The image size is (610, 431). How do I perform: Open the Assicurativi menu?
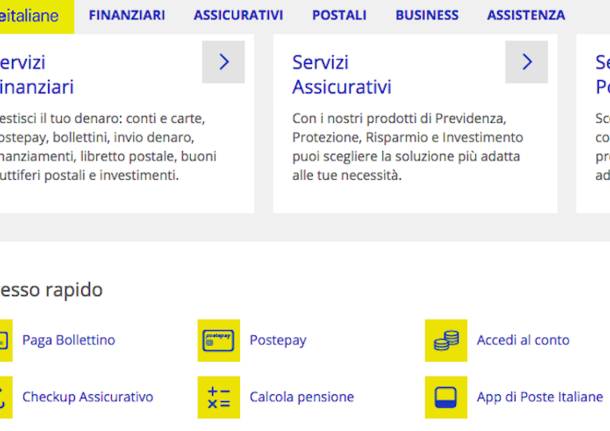pos(238,15)
